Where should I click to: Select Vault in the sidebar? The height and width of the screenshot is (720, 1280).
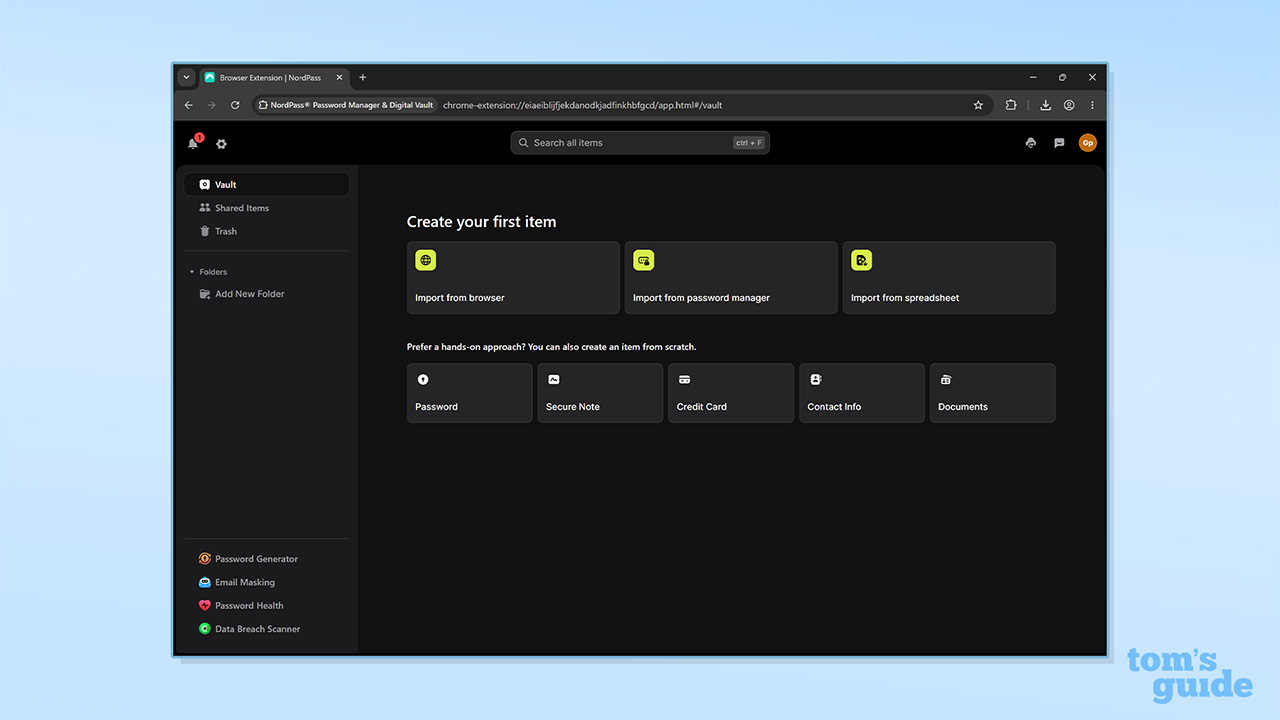tap(266, 184)
